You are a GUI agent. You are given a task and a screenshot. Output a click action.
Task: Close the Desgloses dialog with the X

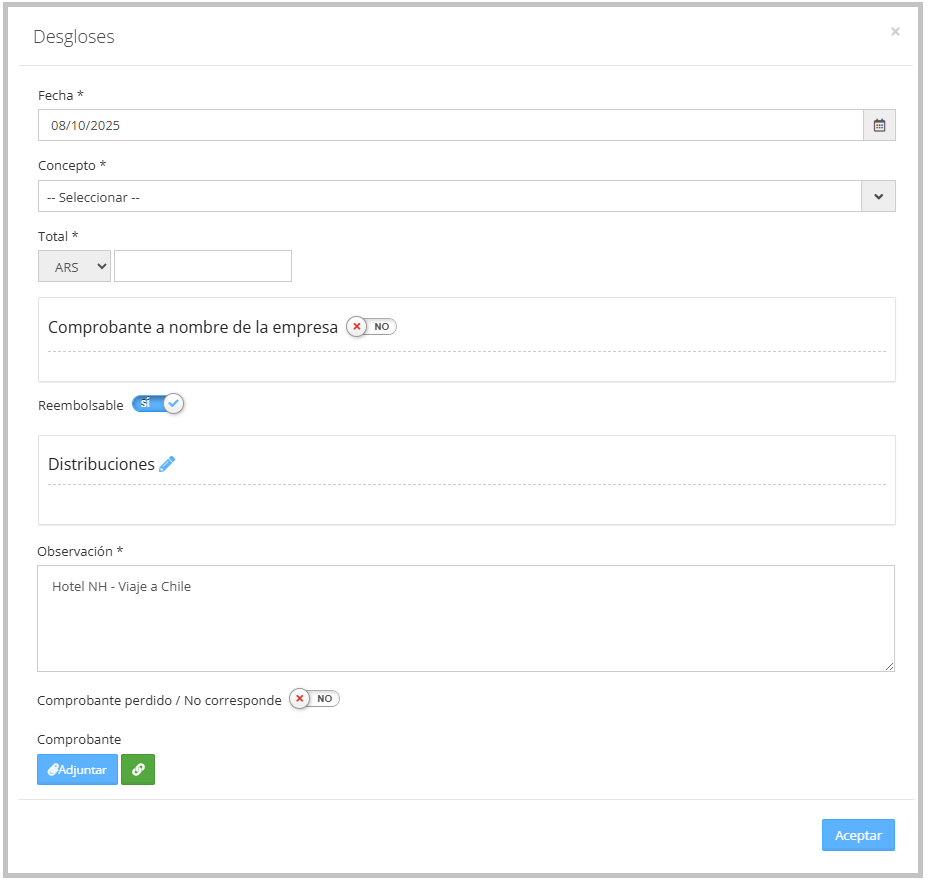[x=895, y=32]
